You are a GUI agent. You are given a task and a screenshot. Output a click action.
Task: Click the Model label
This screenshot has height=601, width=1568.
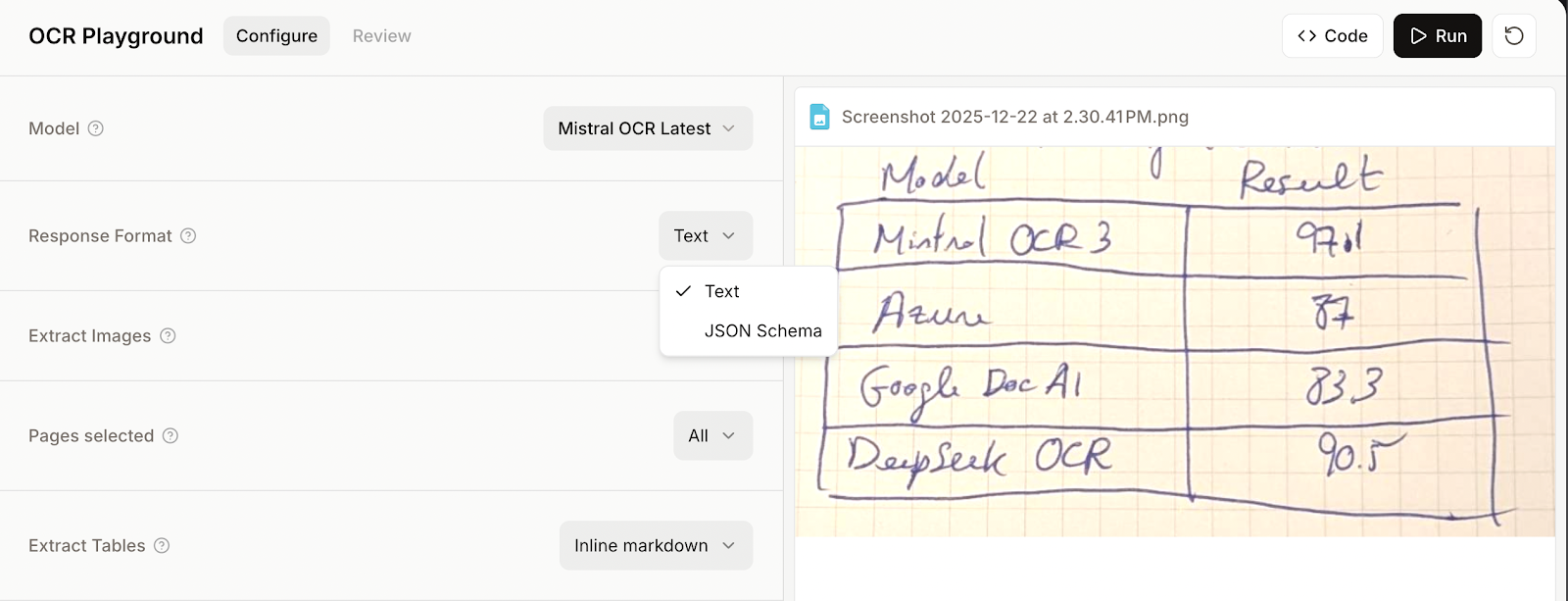[x=54, y=128]
